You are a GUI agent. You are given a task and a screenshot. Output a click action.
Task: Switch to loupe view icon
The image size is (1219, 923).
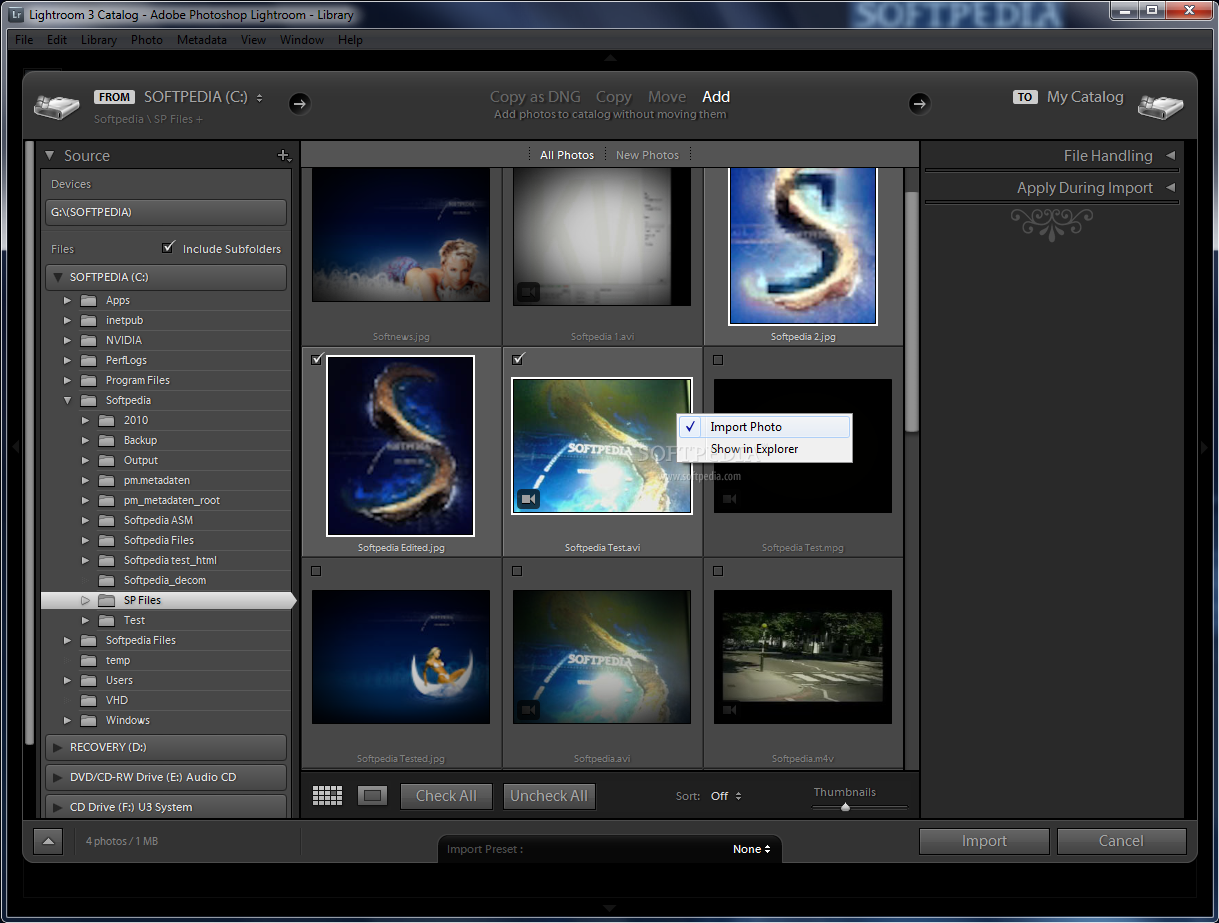pos(372,796)
